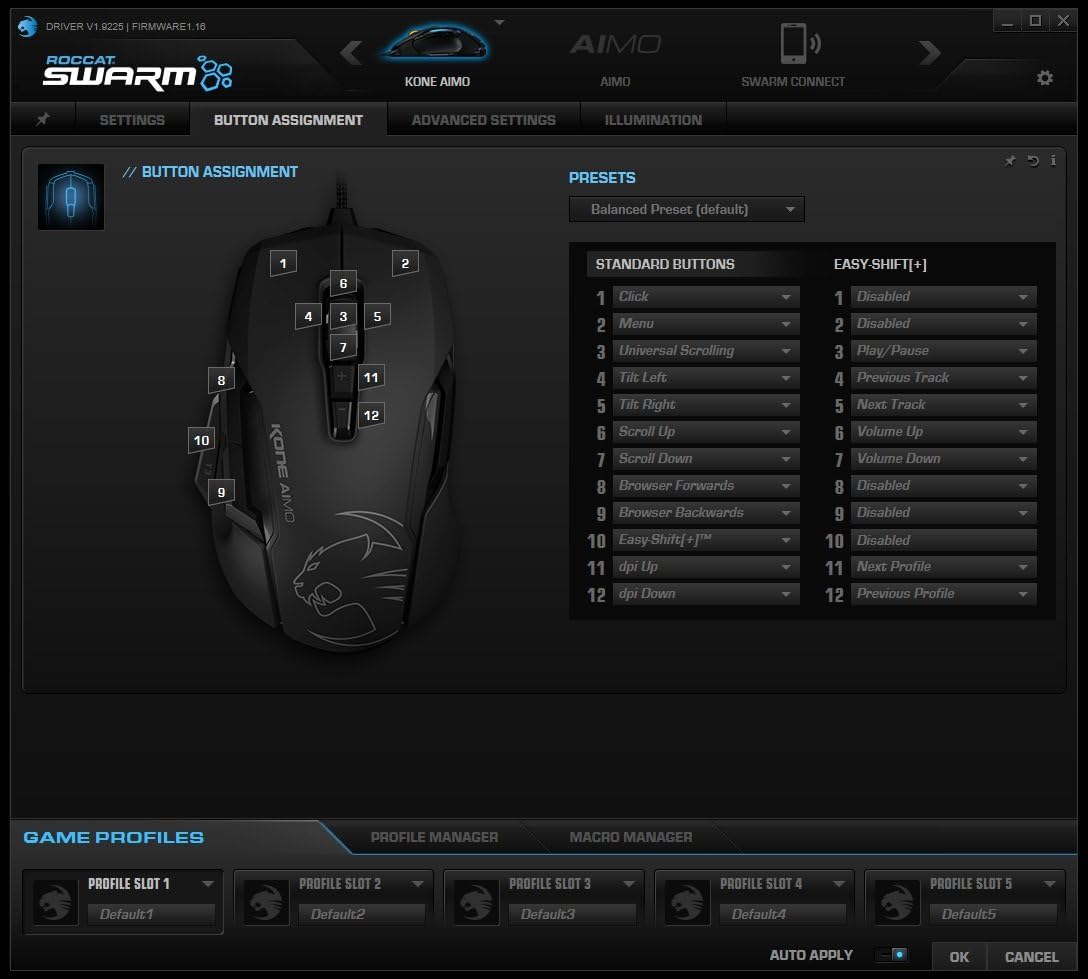Select mouse button marker 12 dpi down
Viewport: 1088px width, 979px height.
point(371,415)
